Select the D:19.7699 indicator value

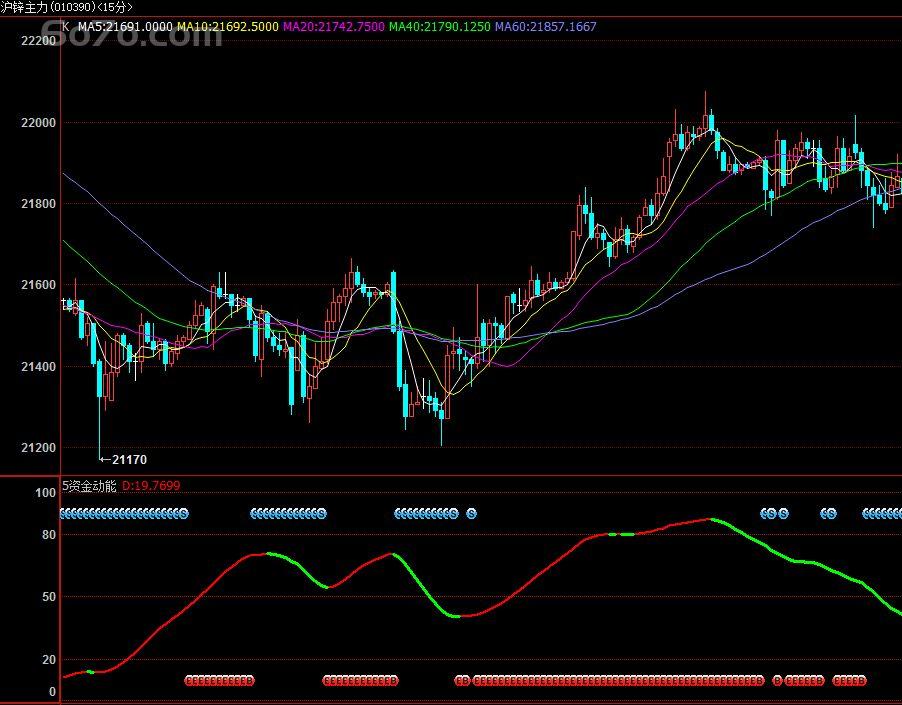coord(151,486)
